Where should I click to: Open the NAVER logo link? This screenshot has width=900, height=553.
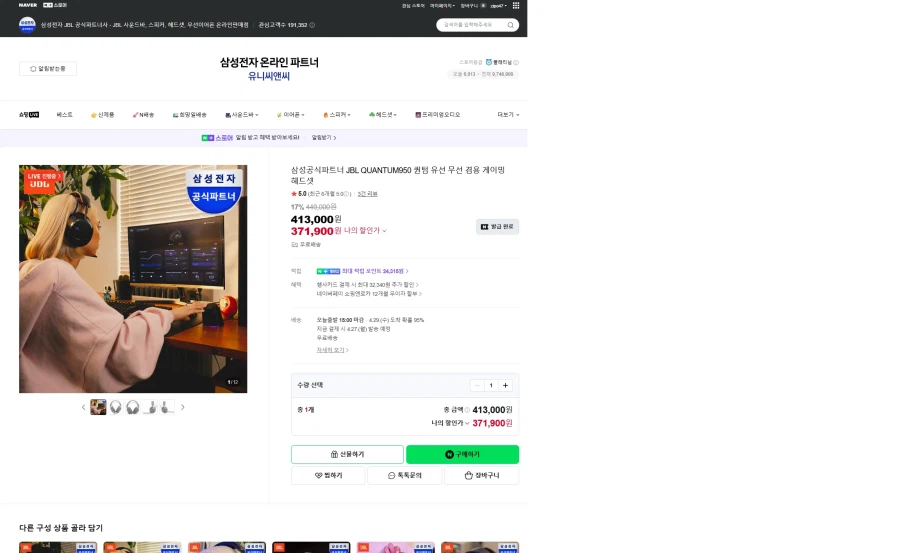pos(28,5)
